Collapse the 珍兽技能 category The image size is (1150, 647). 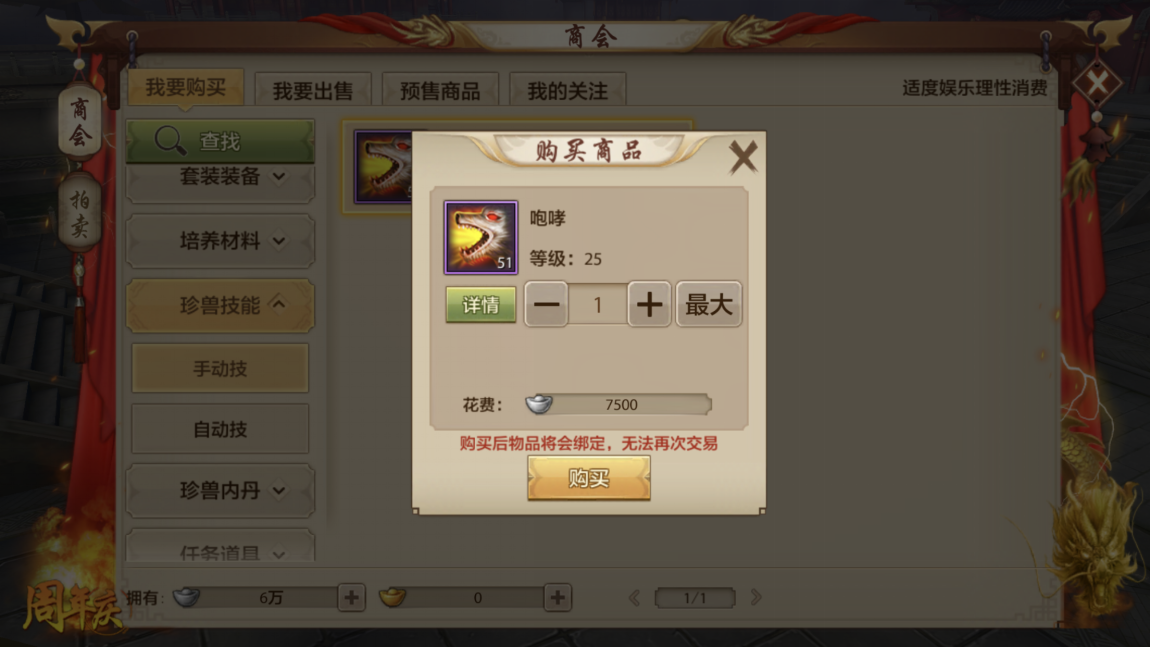click(220, 305)
